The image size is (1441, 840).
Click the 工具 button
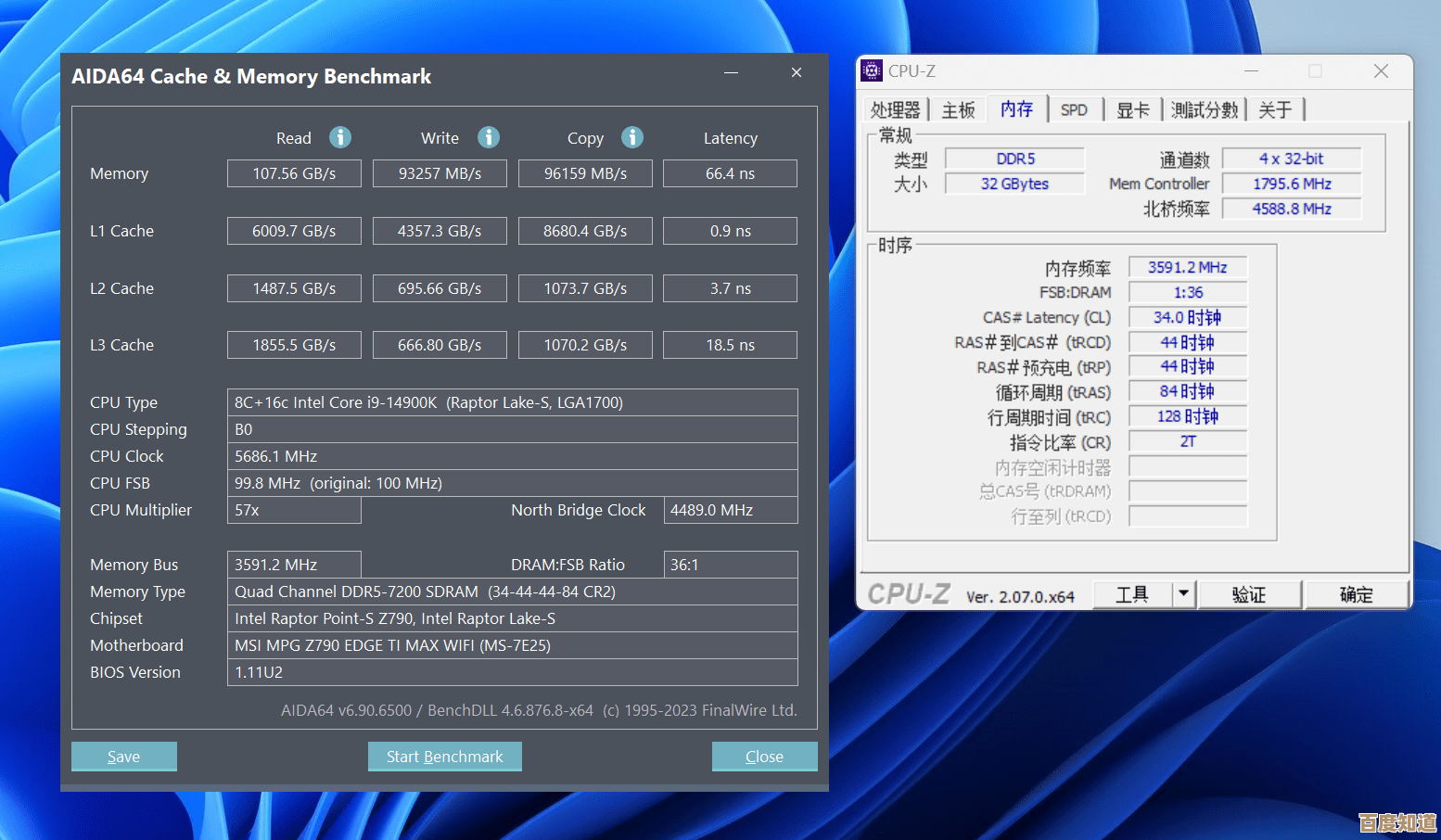point(1133,594)
